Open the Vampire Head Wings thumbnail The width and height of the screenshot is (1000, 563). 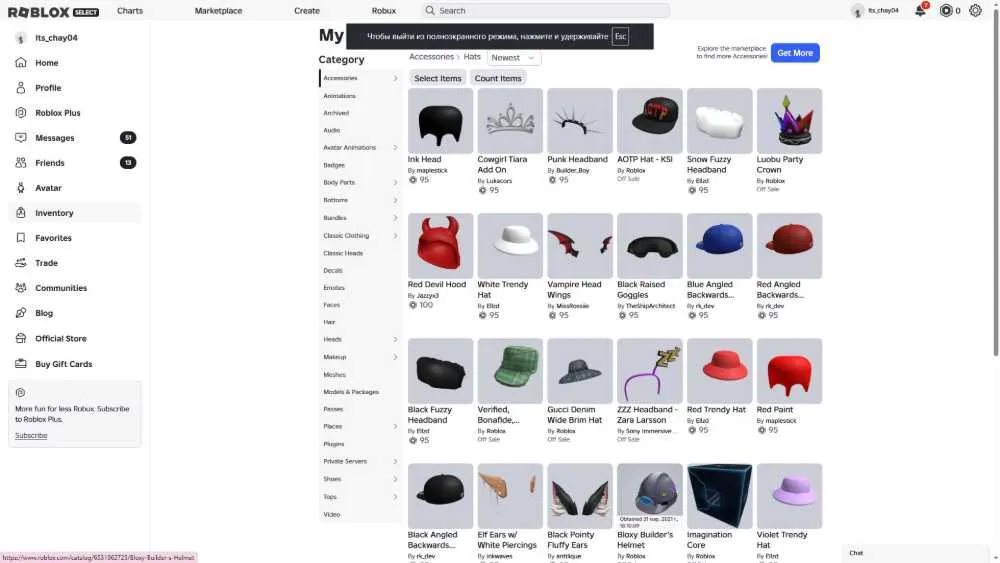(x=580, y=245)
